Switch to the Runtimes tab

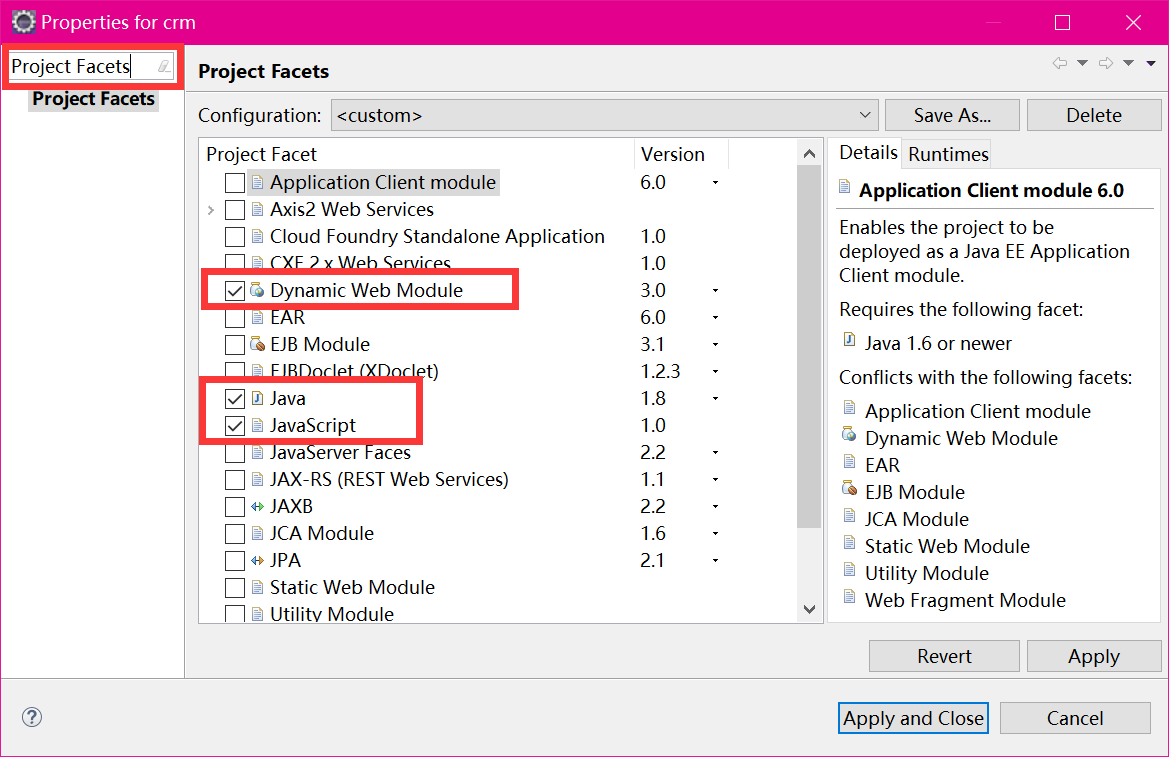[946, 153]
